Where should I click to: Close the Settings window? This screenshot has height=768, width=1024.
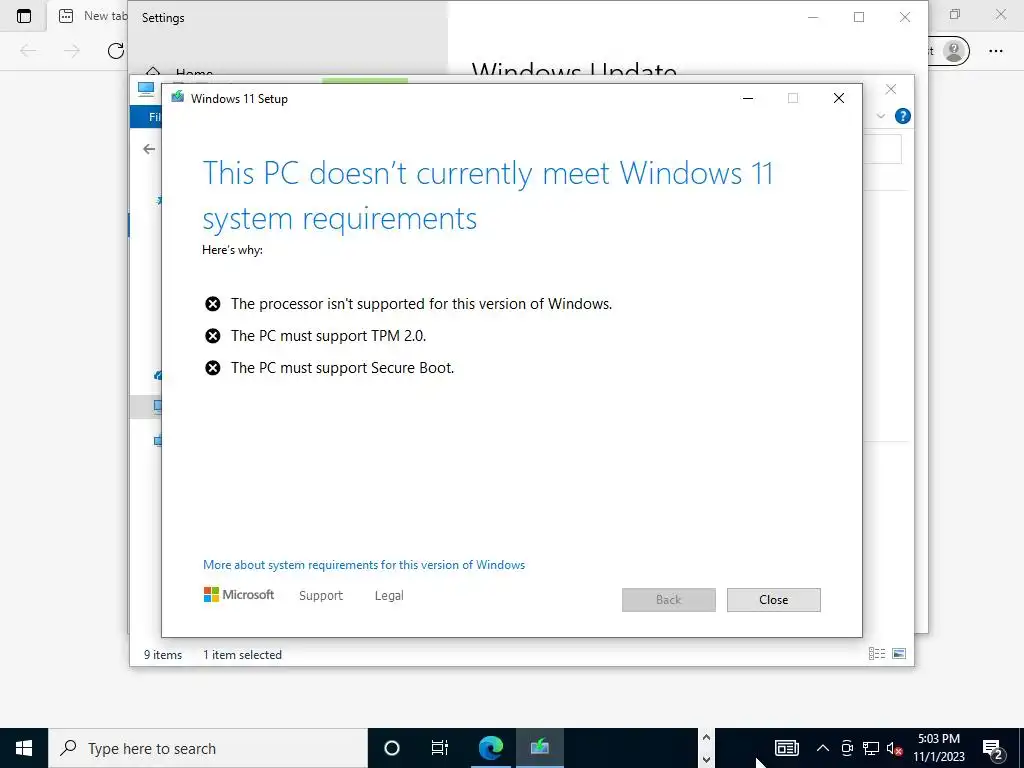(x=904, y=18)
